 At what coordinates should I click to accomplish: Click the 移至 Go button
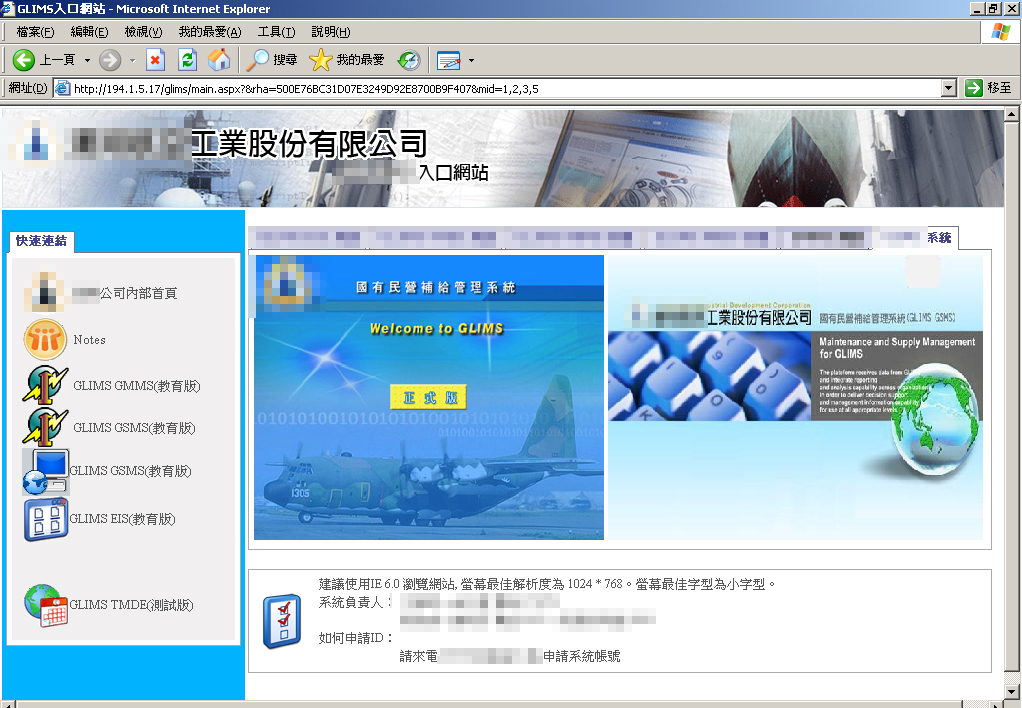[x=988, y=88]
